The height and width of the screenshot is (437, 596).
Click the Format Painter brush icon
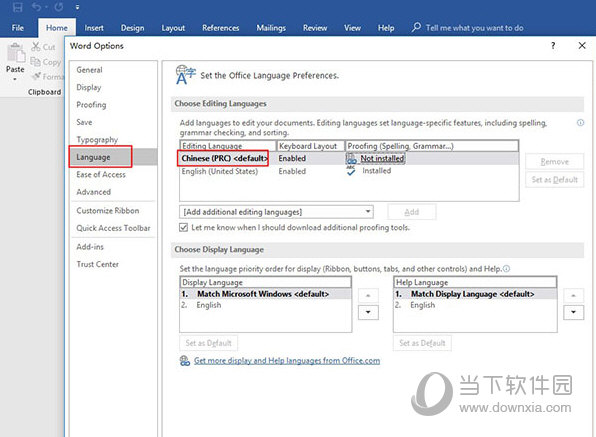coord(36,76)
